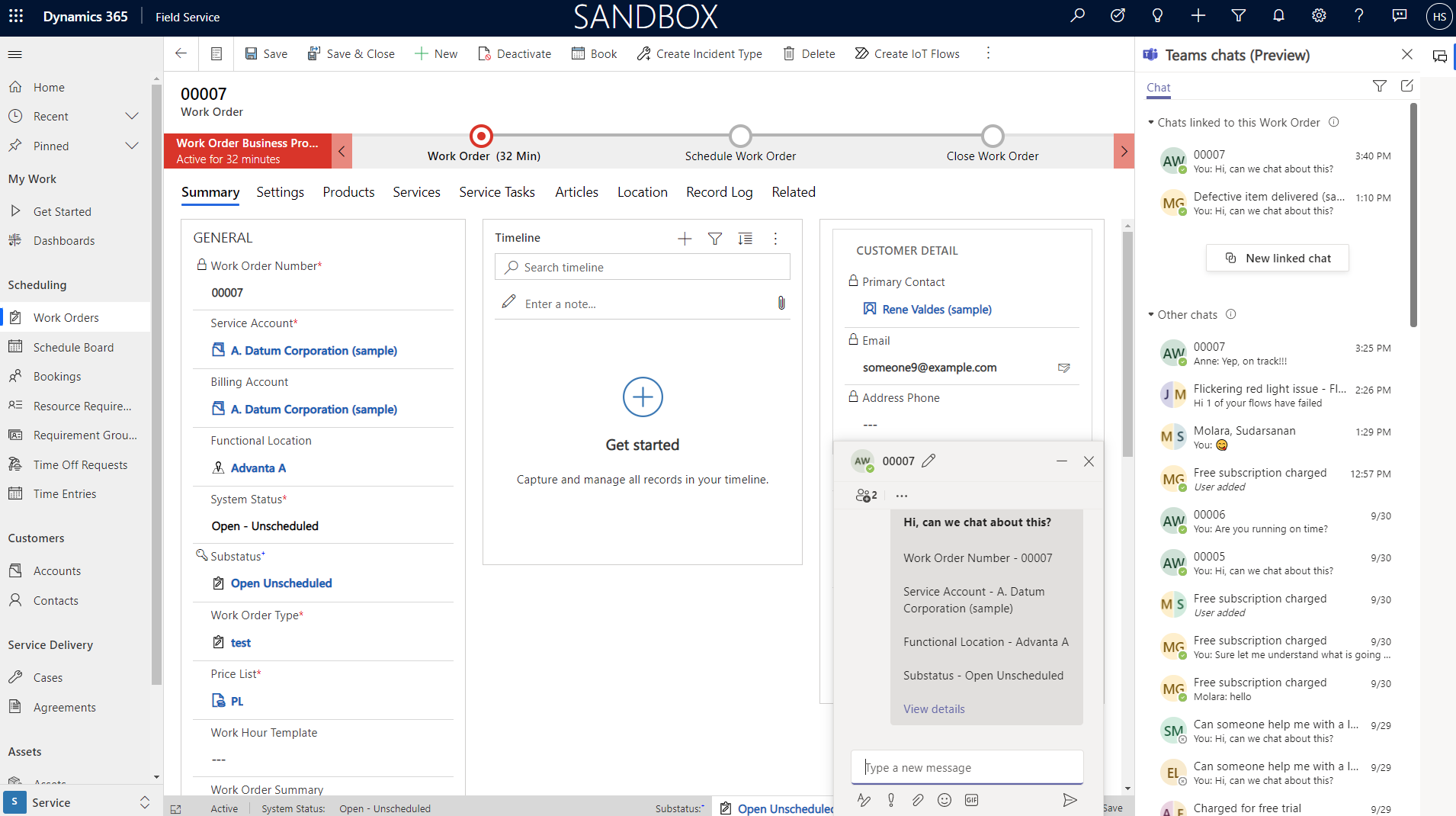The height and width of the screenshot is (816, 1456).
Task: Filter the timeline records
Action: pos(715,239)
